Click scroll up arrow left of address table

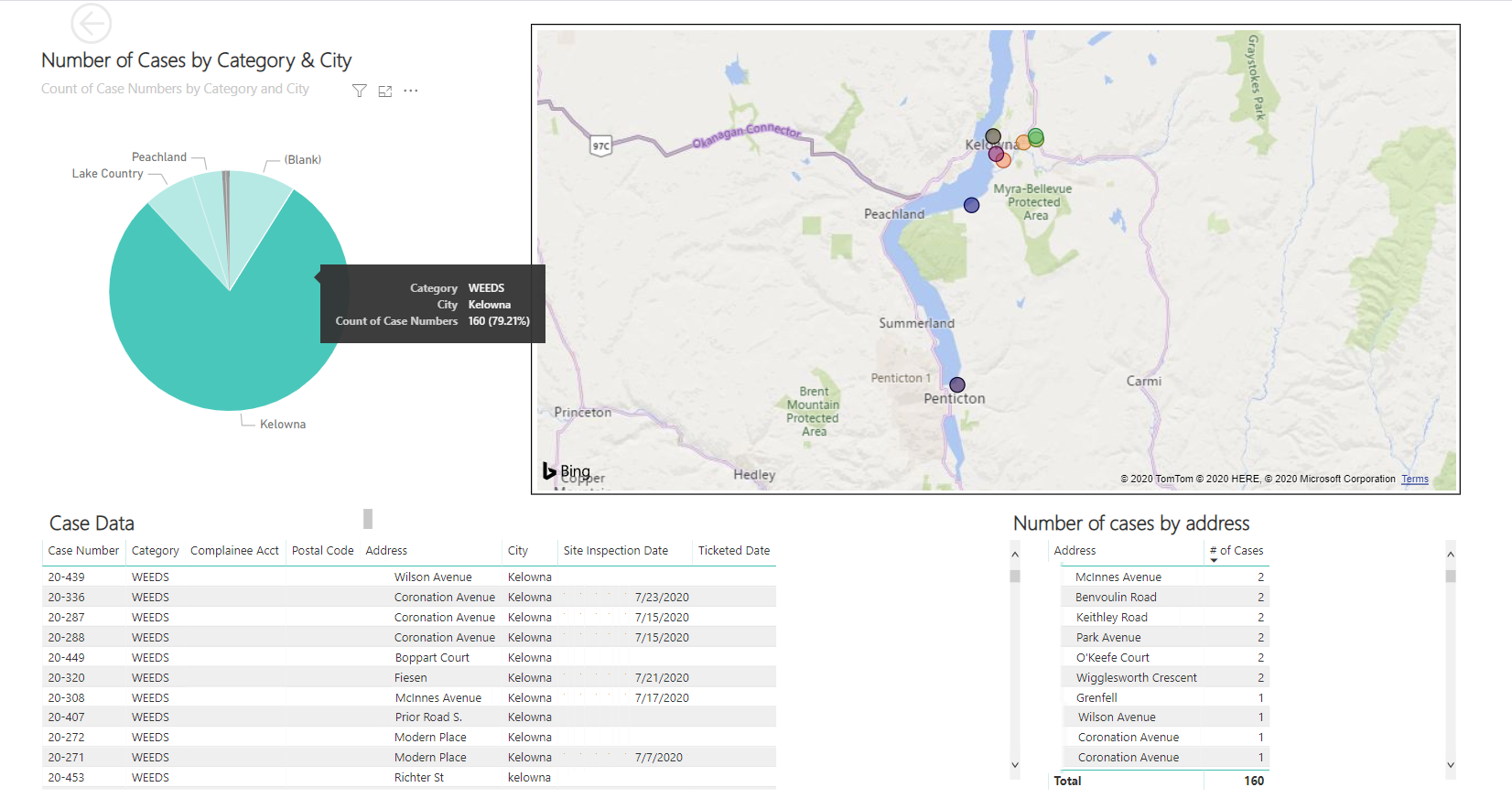pos(1015,555)
